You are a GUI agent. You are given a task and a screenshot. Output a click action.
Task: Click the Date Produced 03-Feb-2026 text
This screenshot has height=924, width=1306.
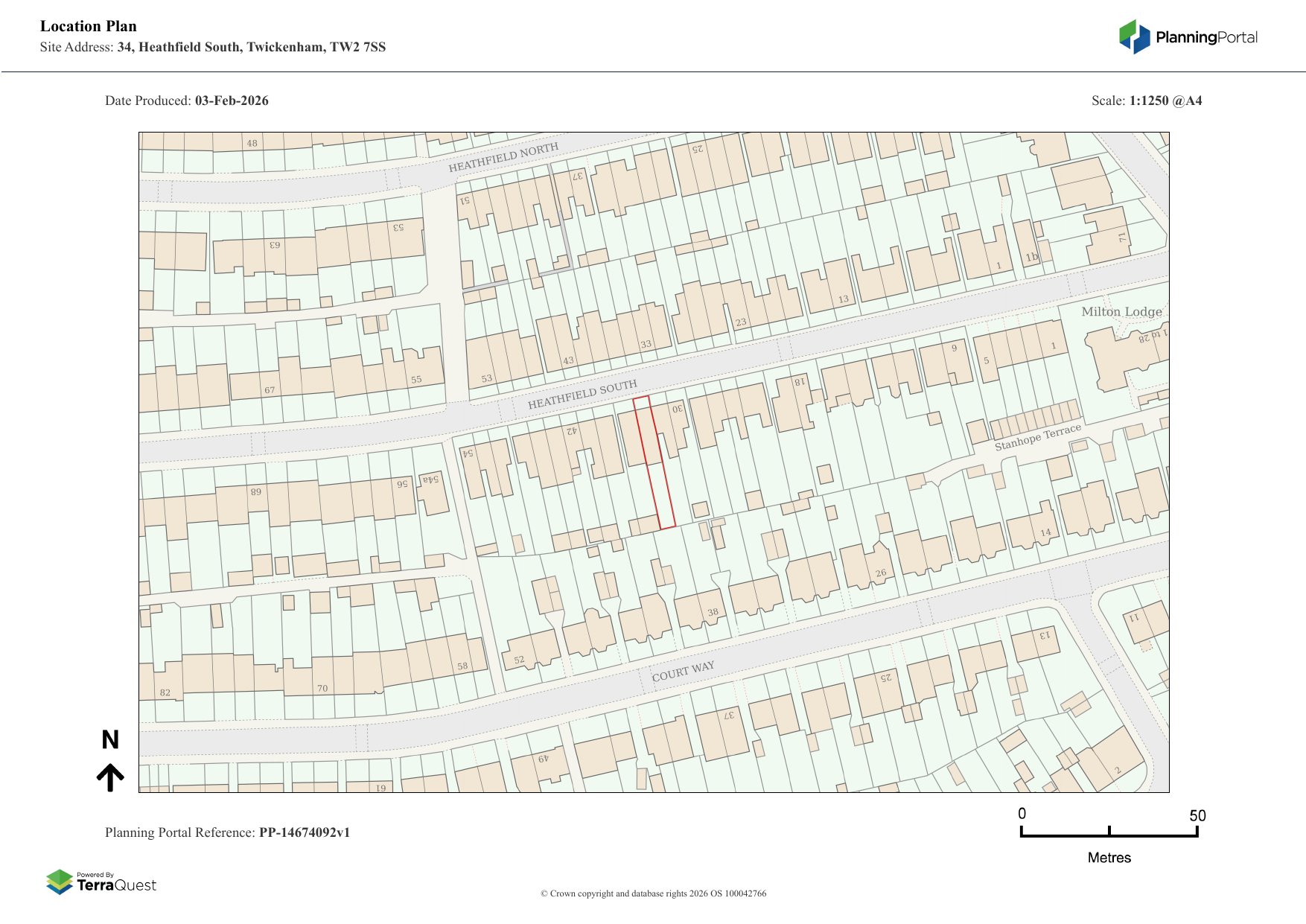[187, 101]
